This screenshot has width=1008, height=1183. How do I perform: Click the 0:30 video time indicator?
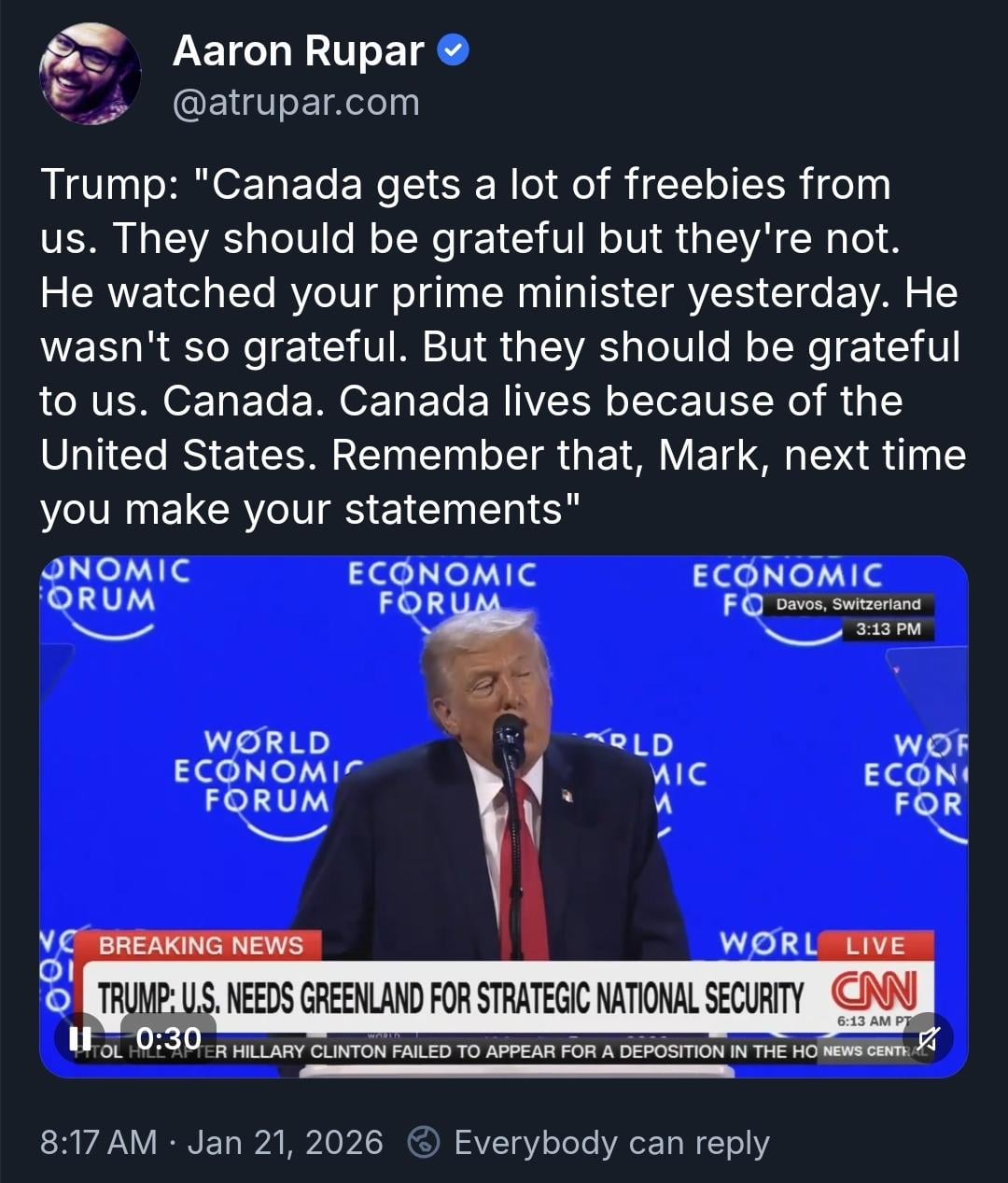(x=168, y=1038)
